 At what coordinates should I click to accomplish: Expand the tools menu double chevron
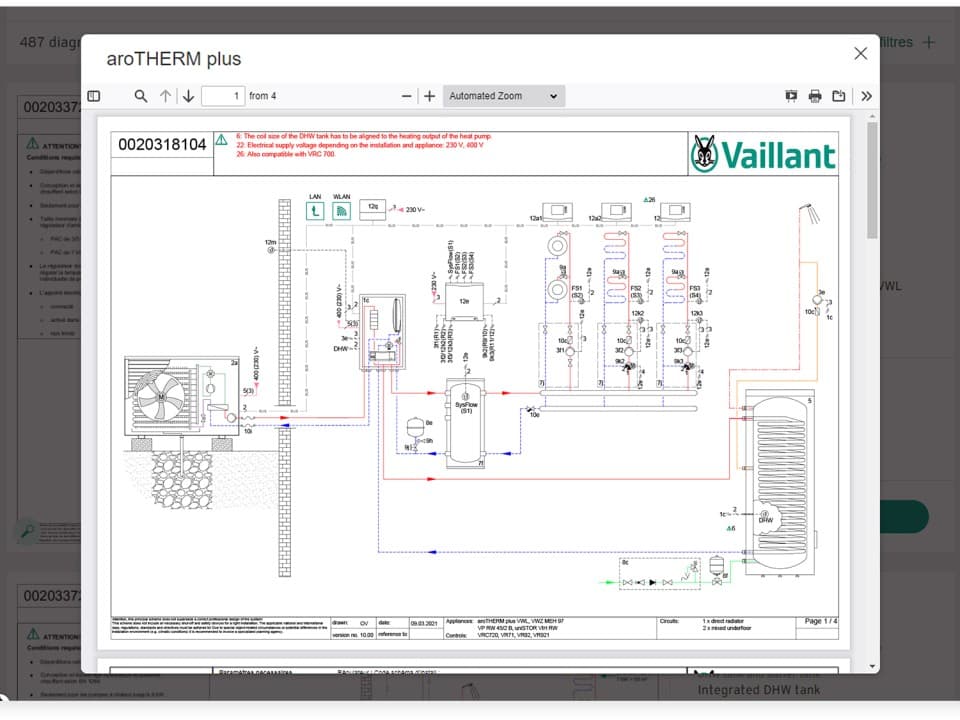coord(866,96)
